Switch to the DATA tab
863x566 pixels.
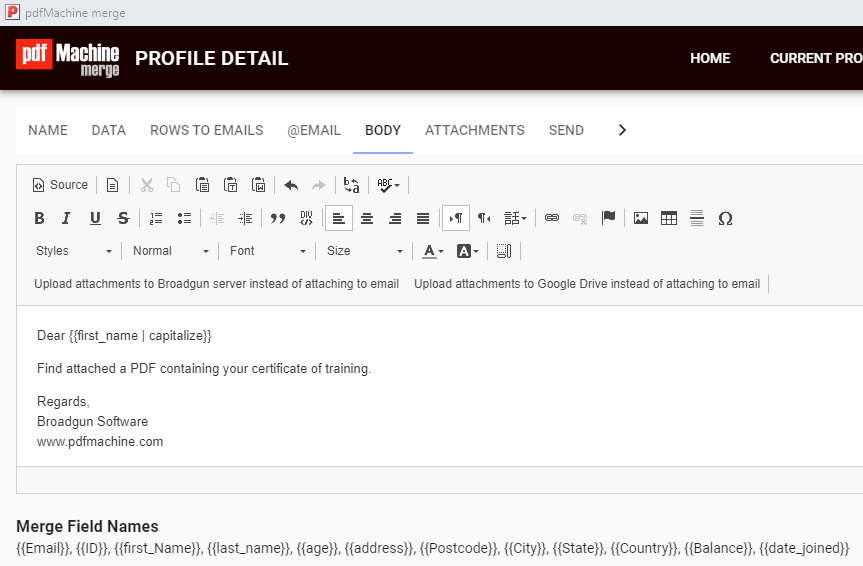[108, 130]
